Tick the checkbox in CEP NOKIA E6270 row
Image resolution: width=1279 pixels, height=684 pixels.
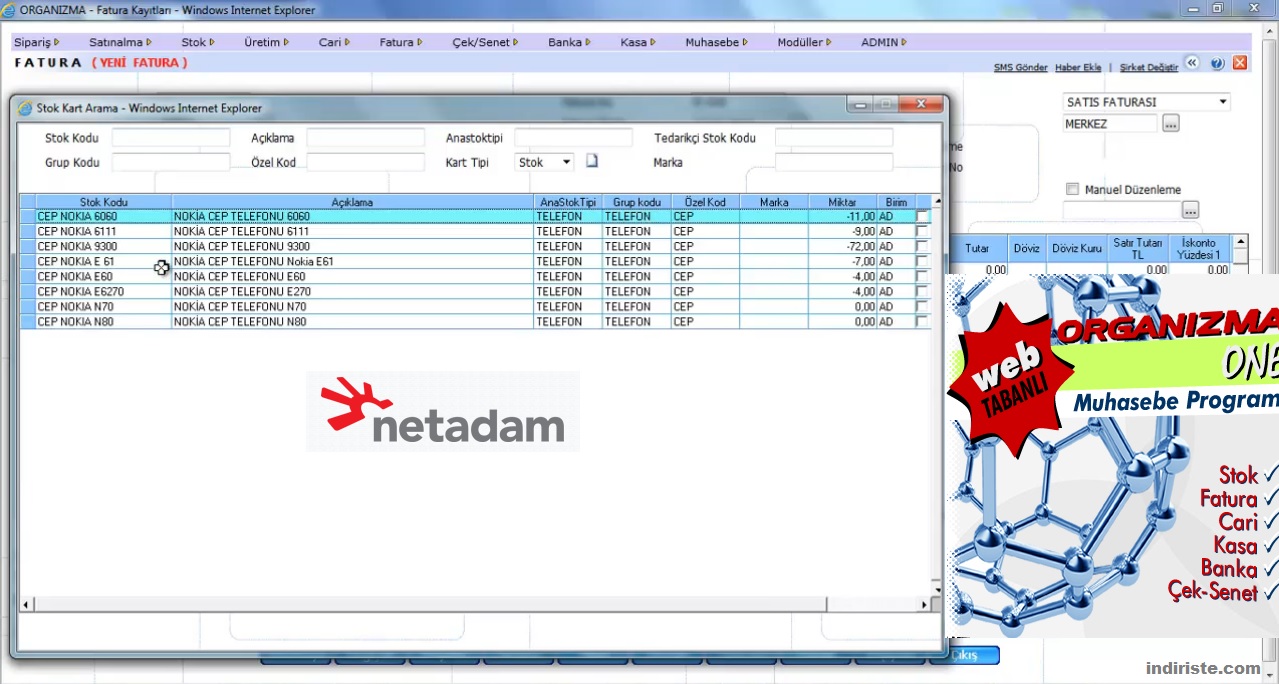(x=922, y=291)
